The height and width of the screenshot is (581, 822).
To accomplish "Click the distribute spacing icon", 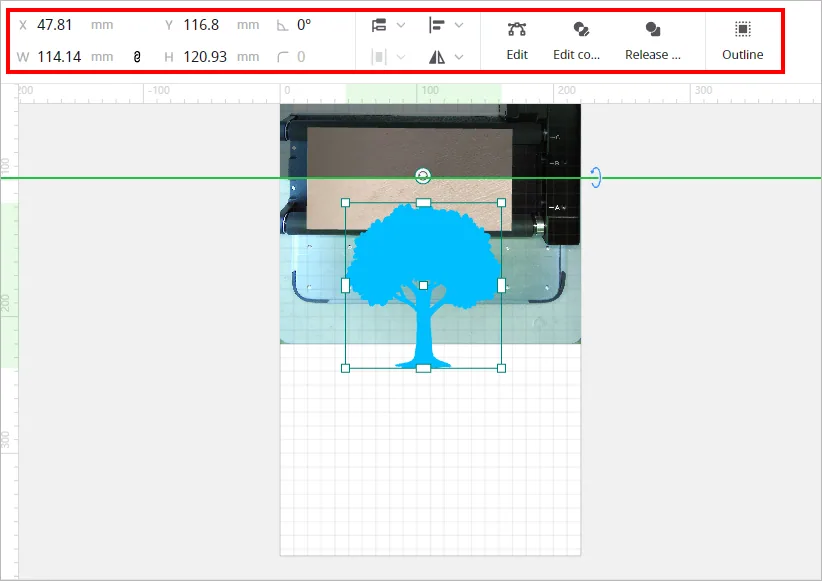I will (379, 57).
